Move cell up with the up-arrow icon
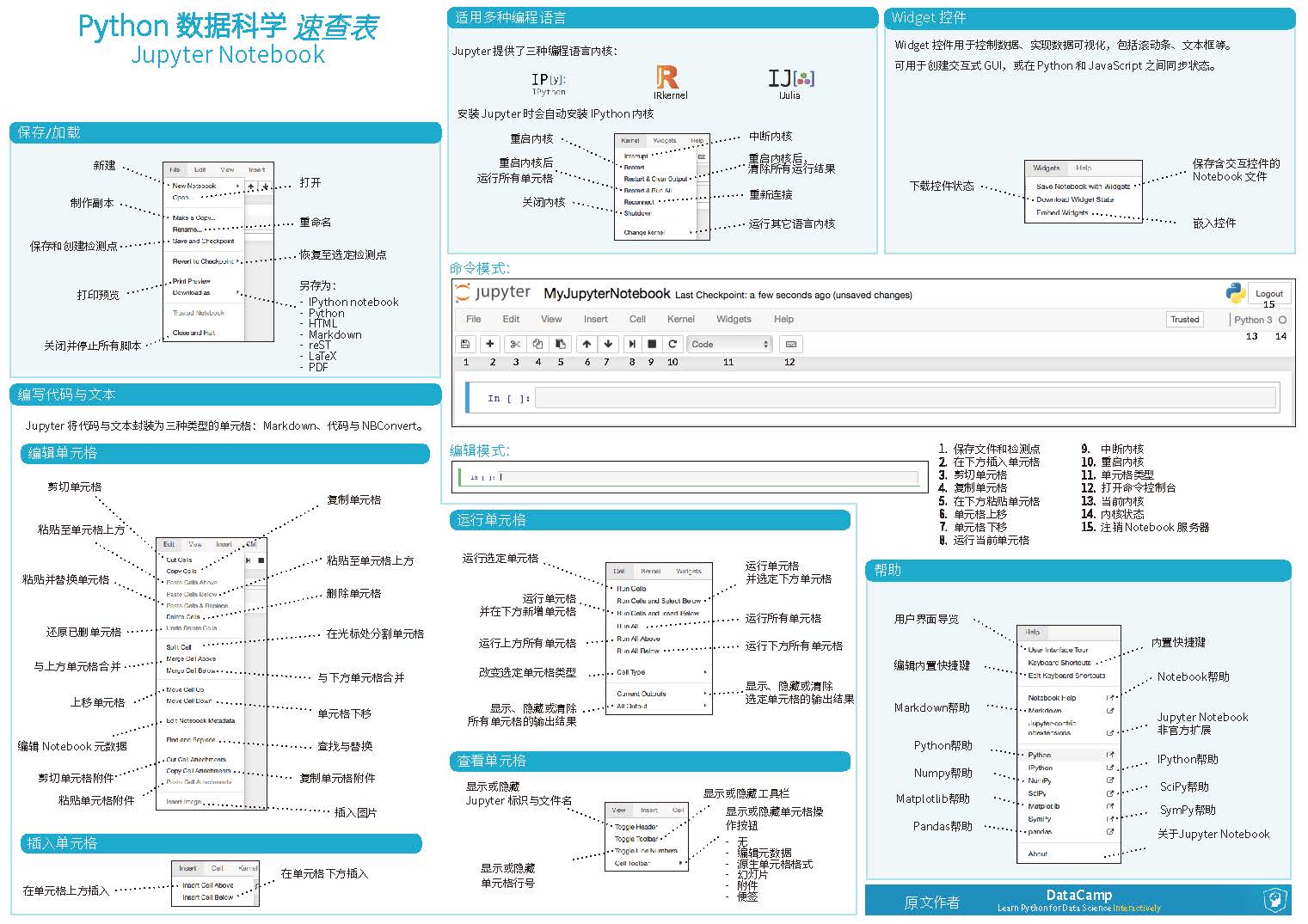 [x=586, y=344]
